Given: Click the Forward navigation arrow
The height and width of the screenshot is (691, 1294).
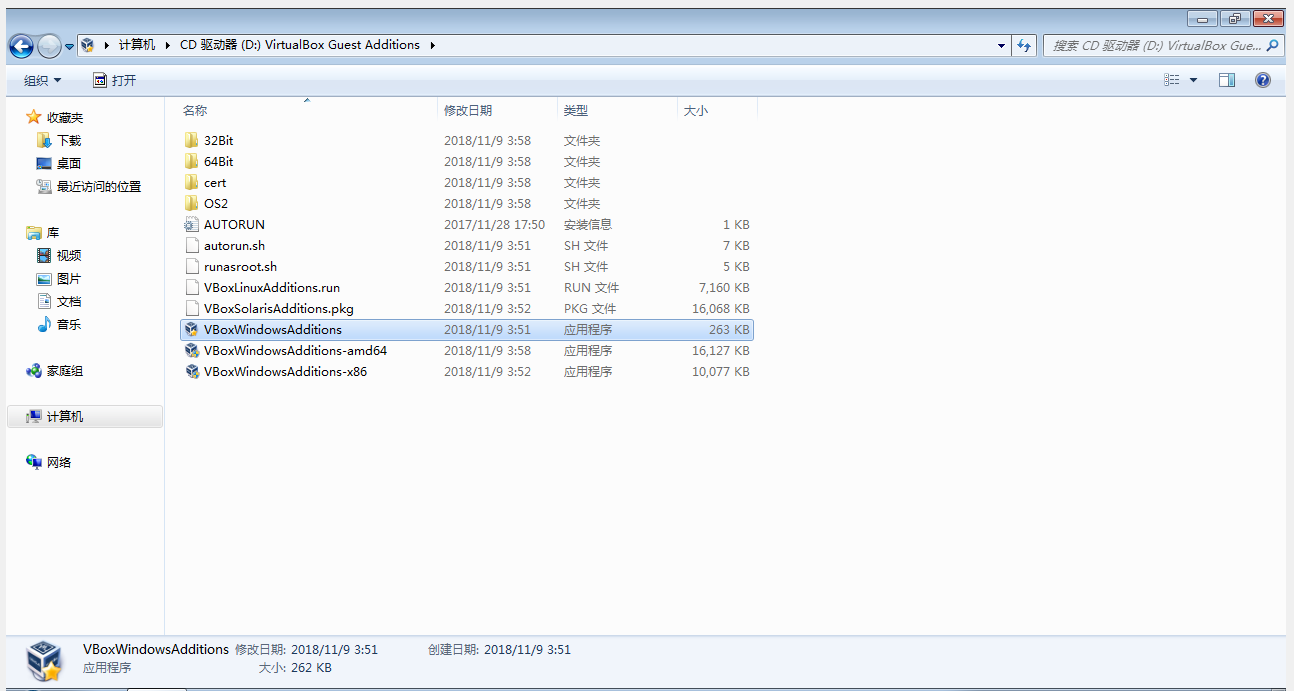Looking at the screenshot, I should point(49,46).
